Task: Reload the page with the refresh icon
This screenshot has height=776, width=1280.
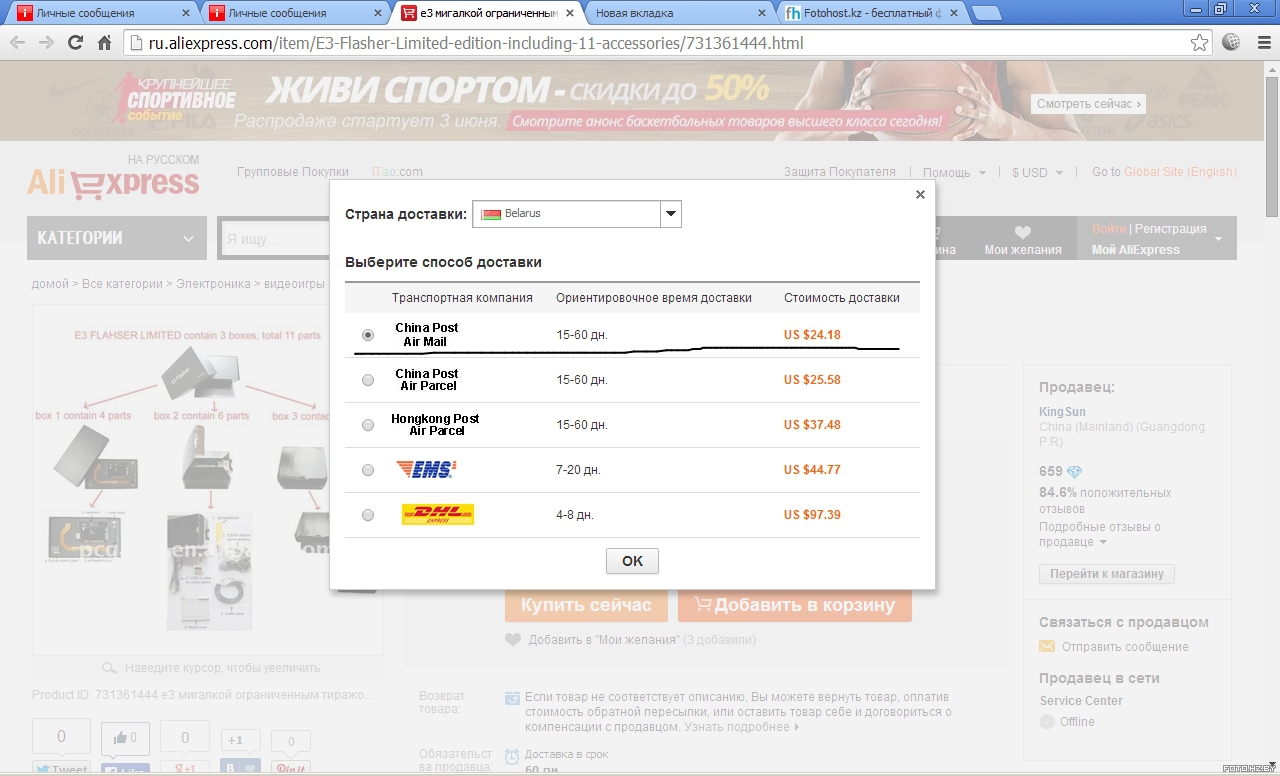Action: (75, 43)
